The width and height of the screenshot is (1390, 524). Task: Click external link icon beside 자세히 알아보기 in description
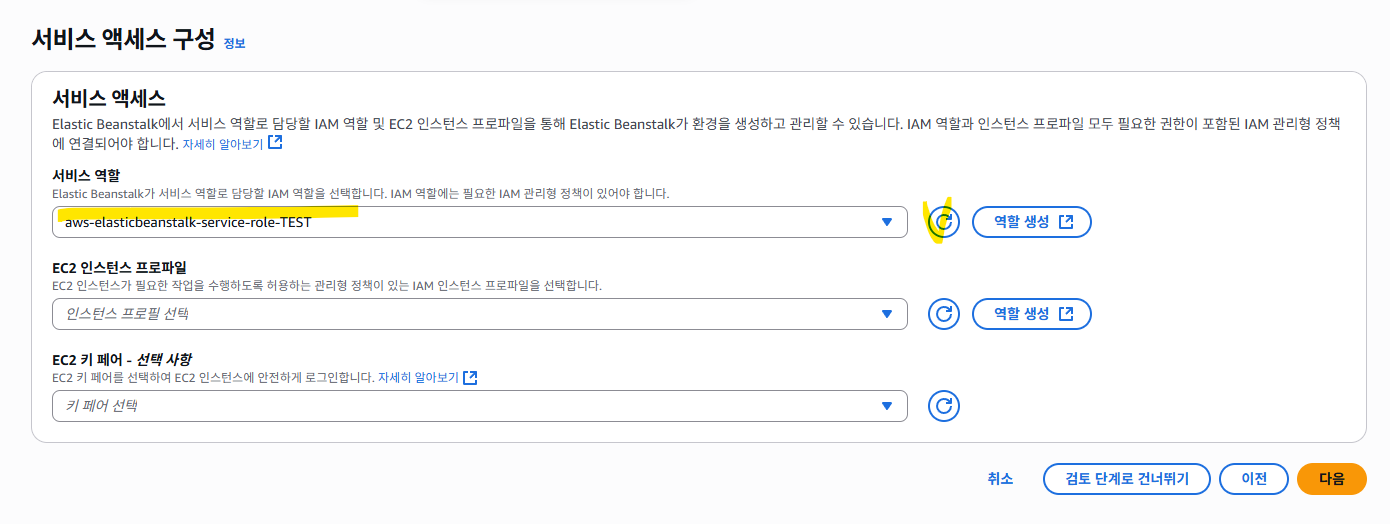(275, 143)
